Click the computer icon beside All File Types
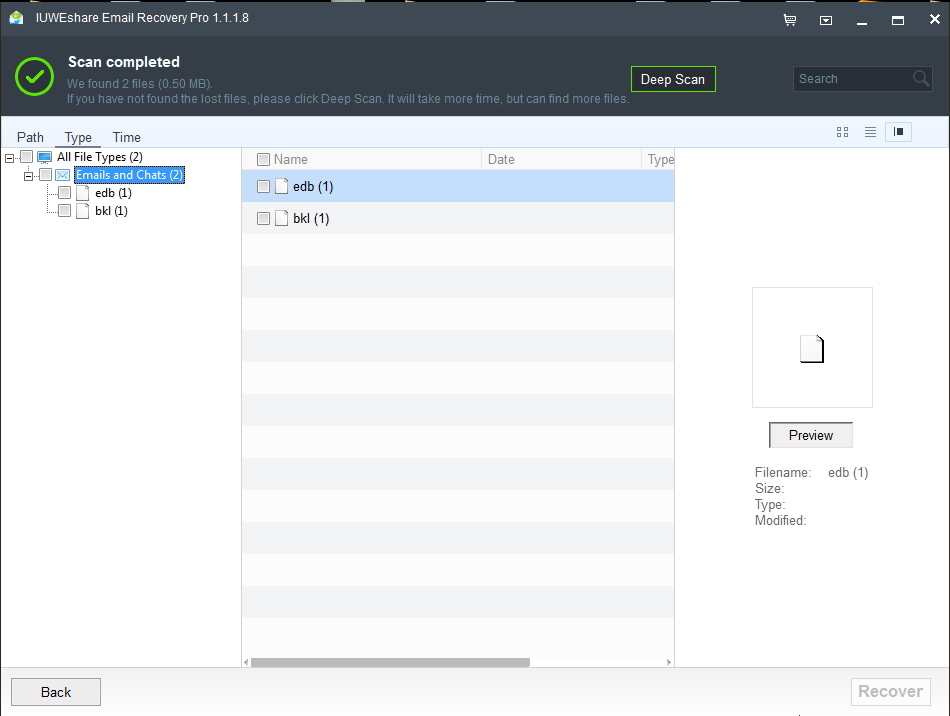The height and width of the screenshot is (716, 950). pos(44,157)
